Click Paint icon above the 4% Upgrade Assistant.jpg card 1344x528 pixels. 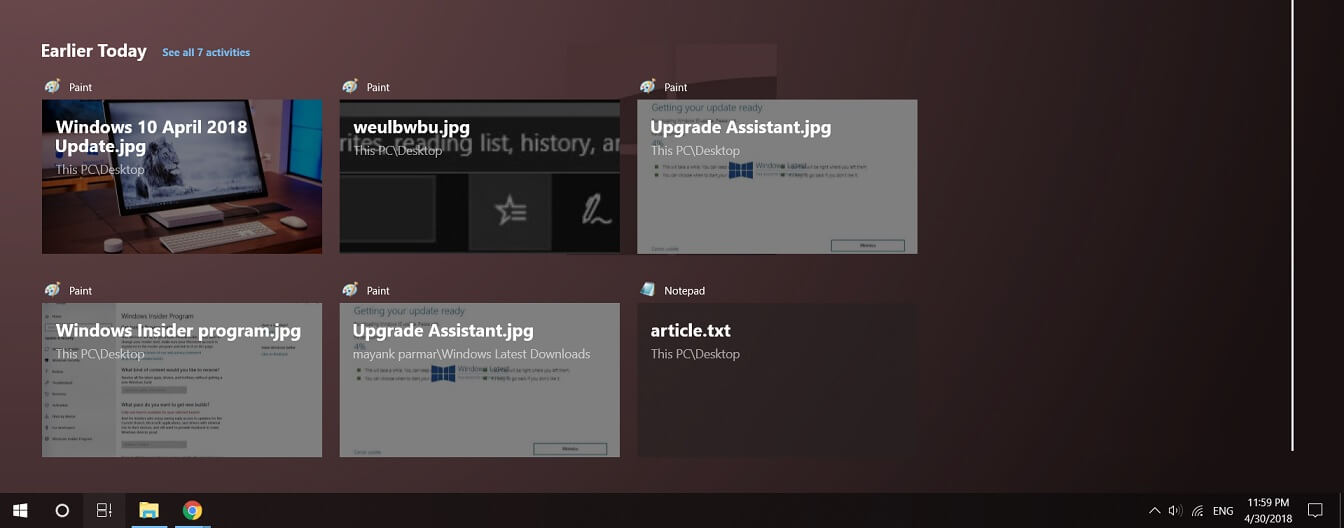click(x=350, y=290)
